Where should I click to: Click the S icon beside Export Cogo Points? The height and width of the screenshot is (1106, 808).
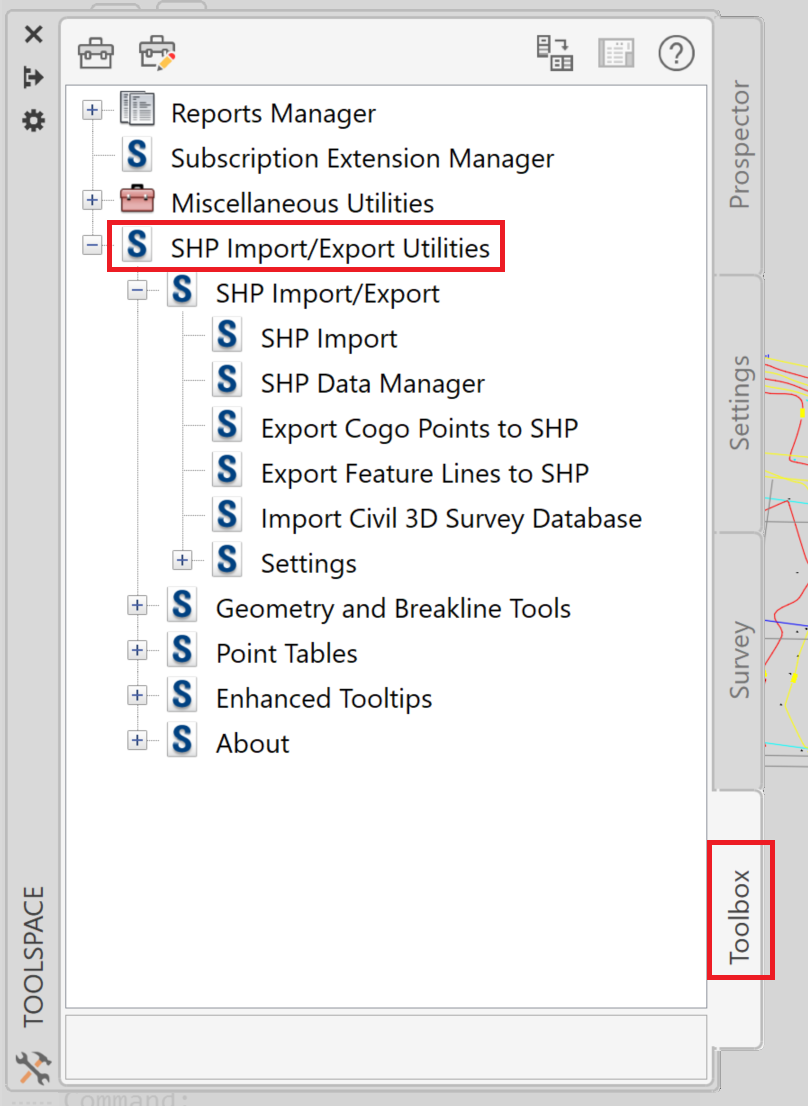click(227, 425)
